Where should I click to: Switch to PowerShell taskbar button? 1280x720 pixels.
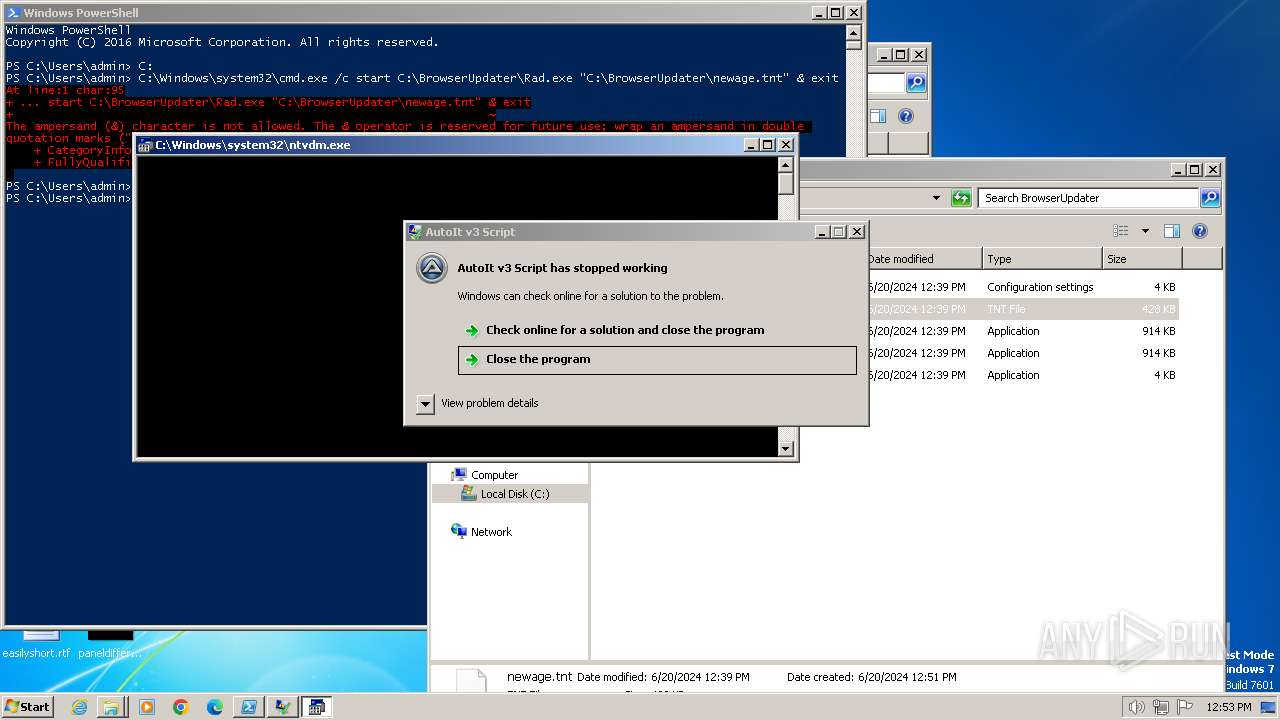(248, 707)
